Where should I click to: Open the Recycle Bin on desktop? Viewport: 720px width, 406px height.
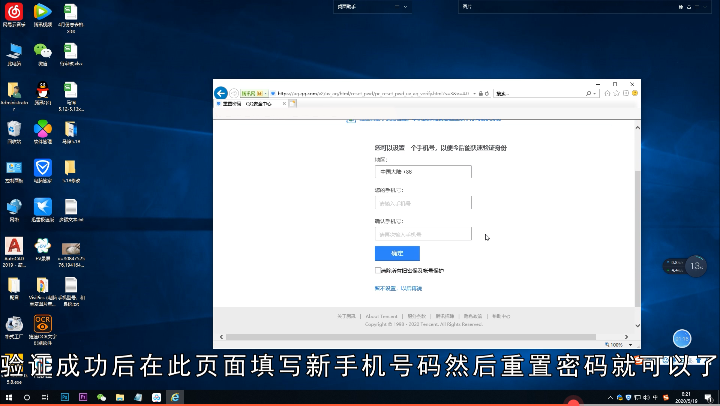pyautogui.click(x=14, y=129)
